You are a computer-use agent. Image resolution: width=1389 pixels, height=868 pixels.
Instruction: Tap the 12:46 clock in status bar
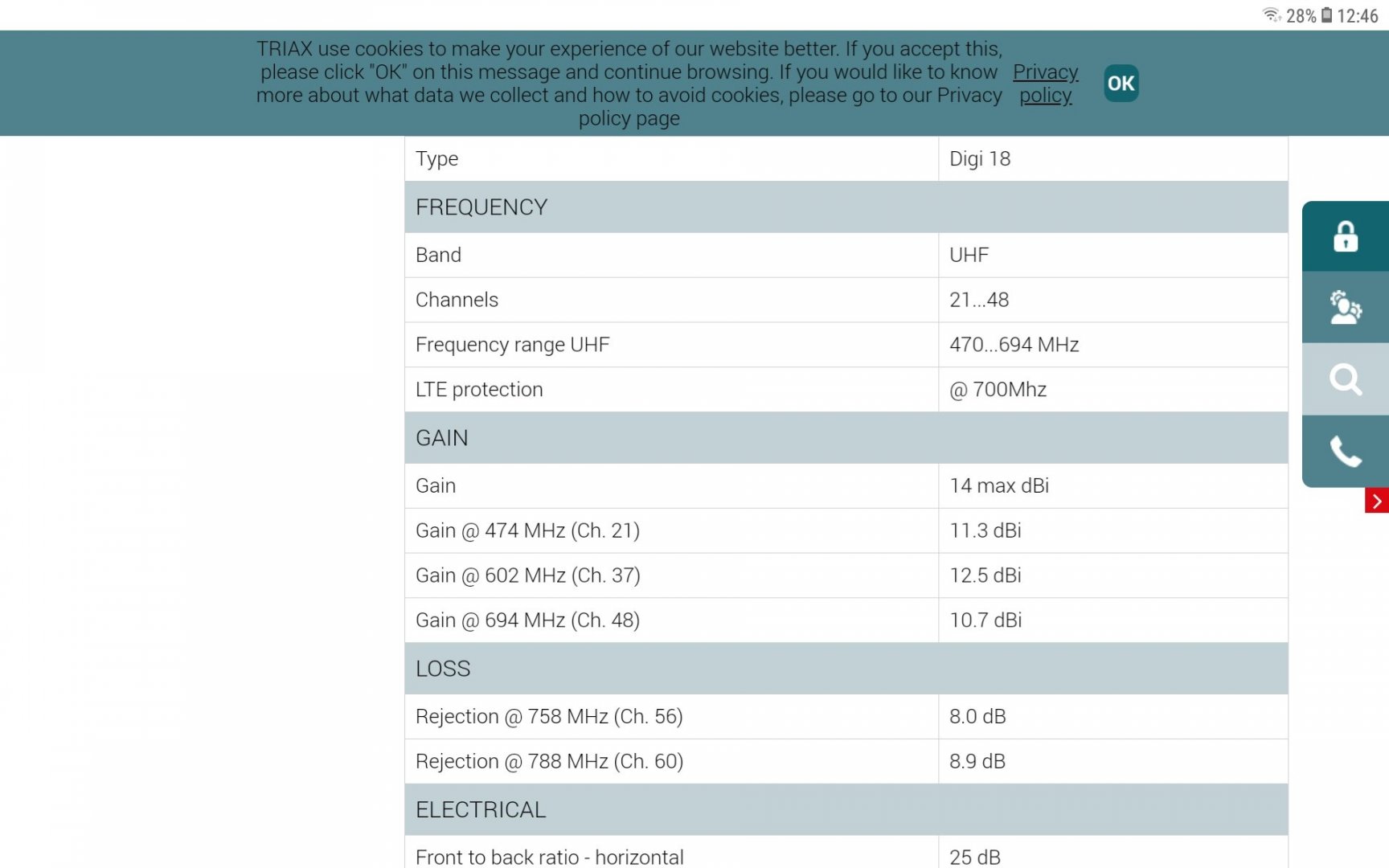1357,15
